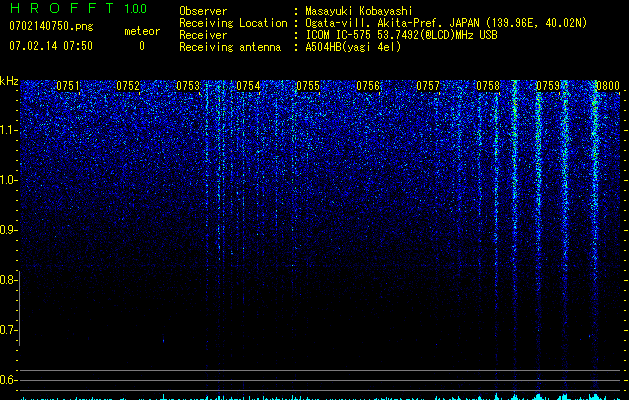Viewport: 629px width, 400px height.
Task: Click the 0800 time marker
Action: pos(608,86)
